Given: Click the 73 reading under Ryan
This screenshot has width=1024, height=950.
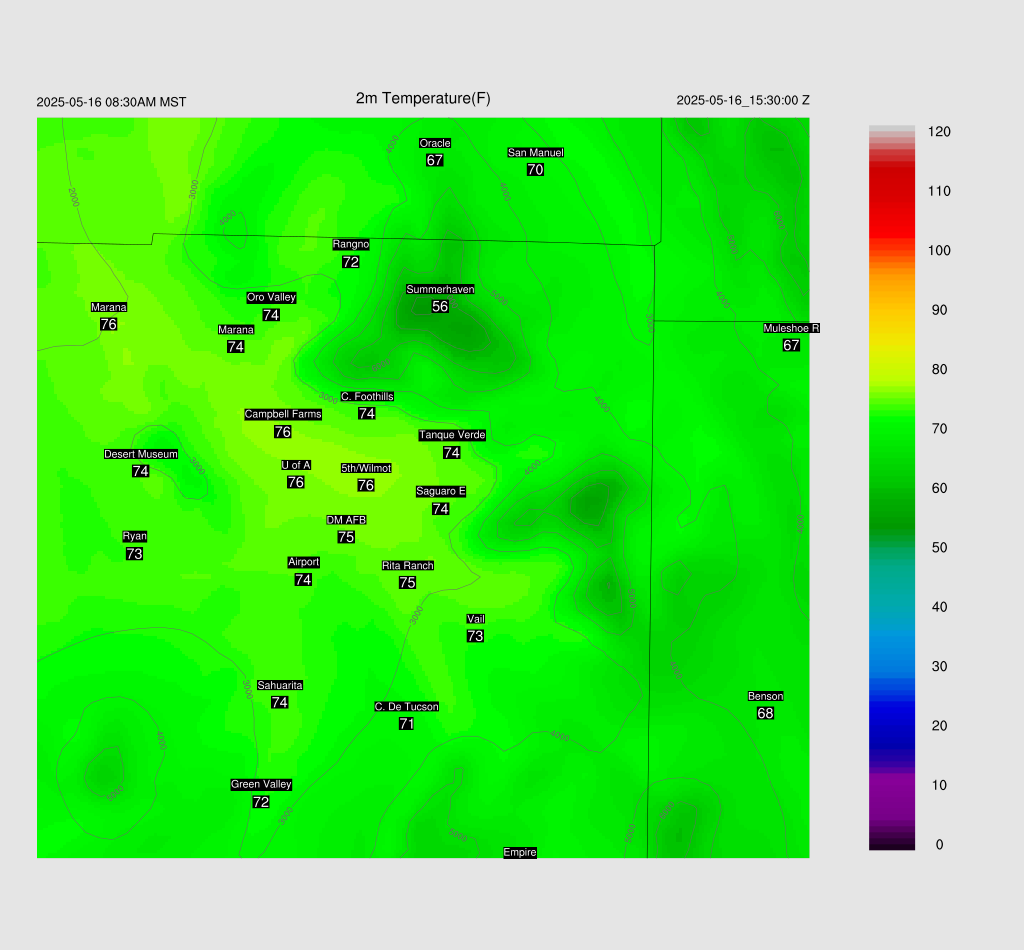Looking at the screenshot, I should point(135,554).
